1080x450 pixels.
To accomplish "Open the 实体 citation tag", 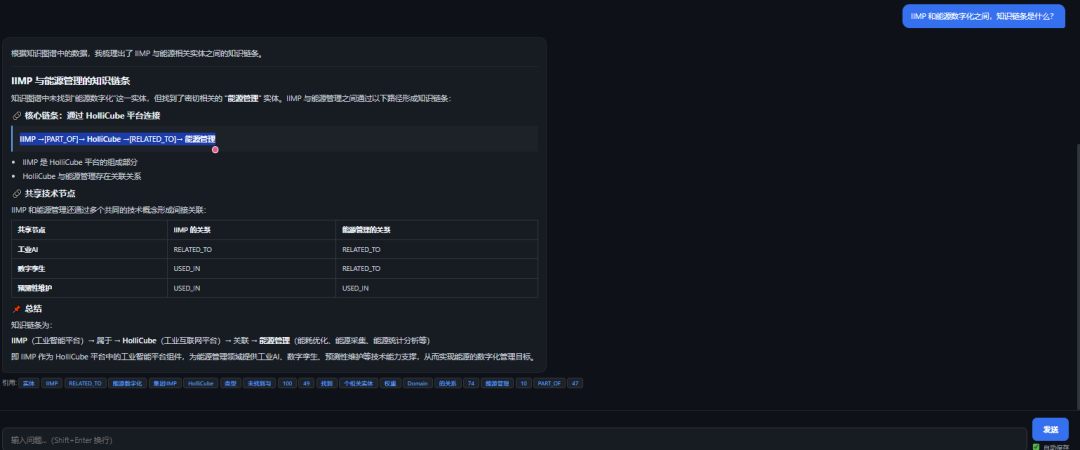I will [x=29, y=383].
